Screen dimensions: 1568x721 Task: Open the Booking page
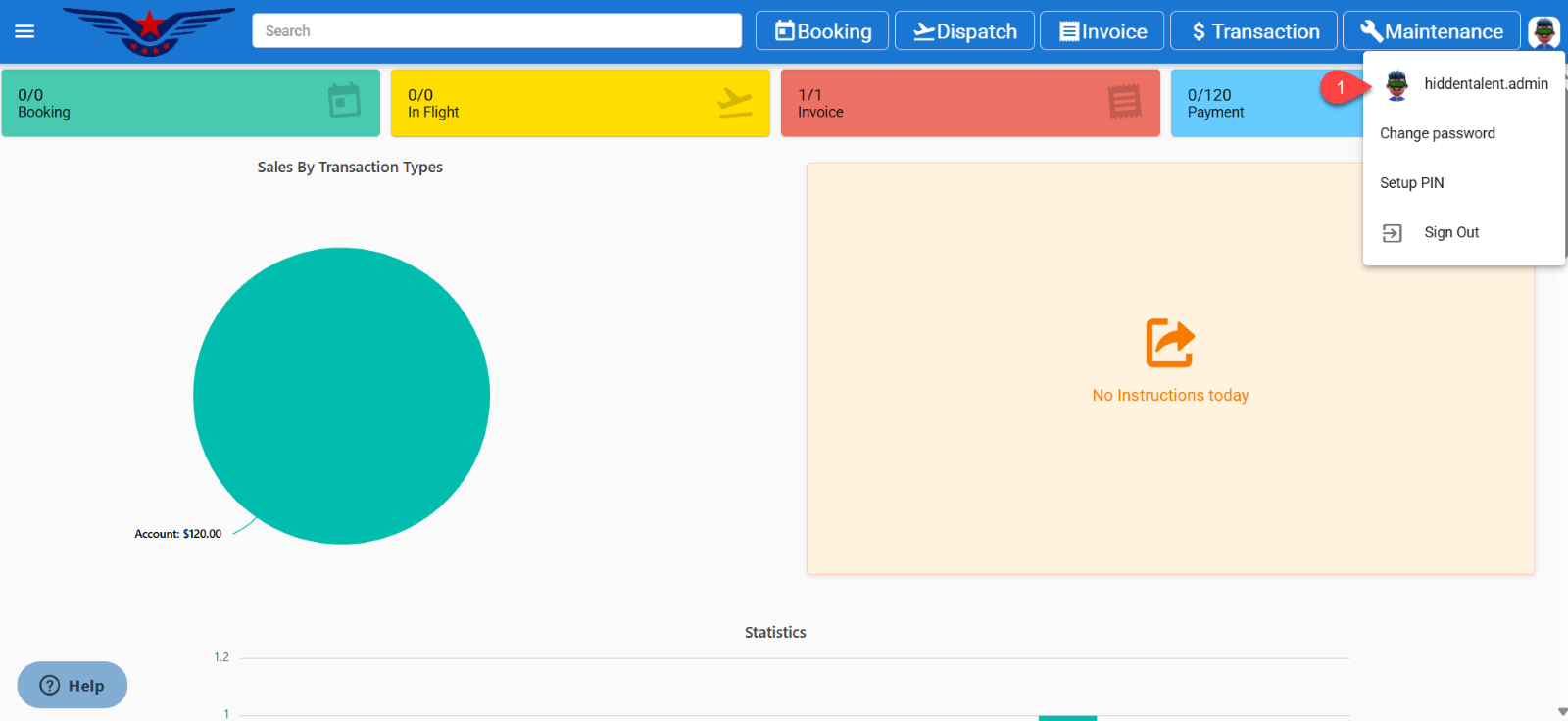coord(822,31)
